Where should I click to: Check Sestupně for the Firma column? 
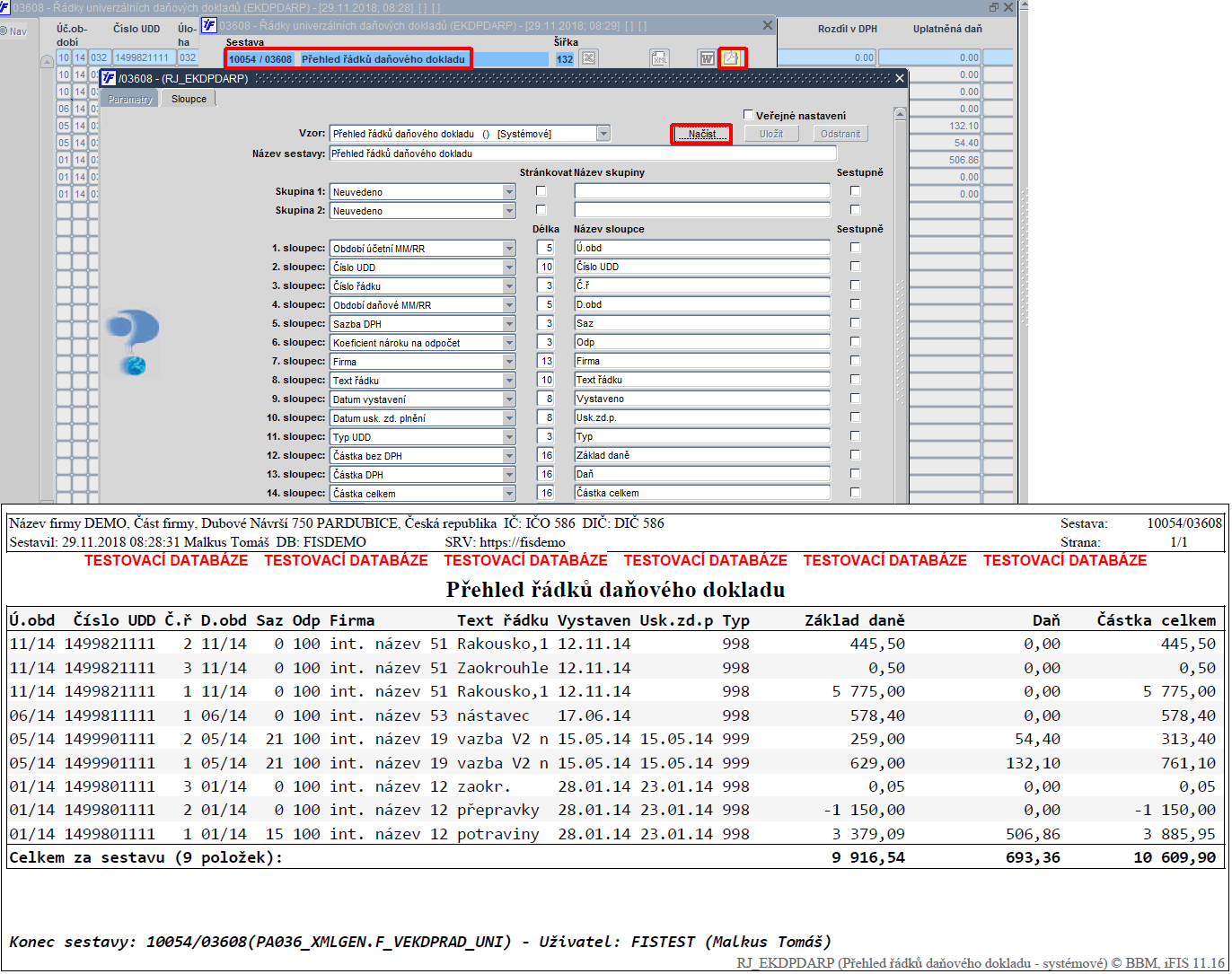pos(855,361)
